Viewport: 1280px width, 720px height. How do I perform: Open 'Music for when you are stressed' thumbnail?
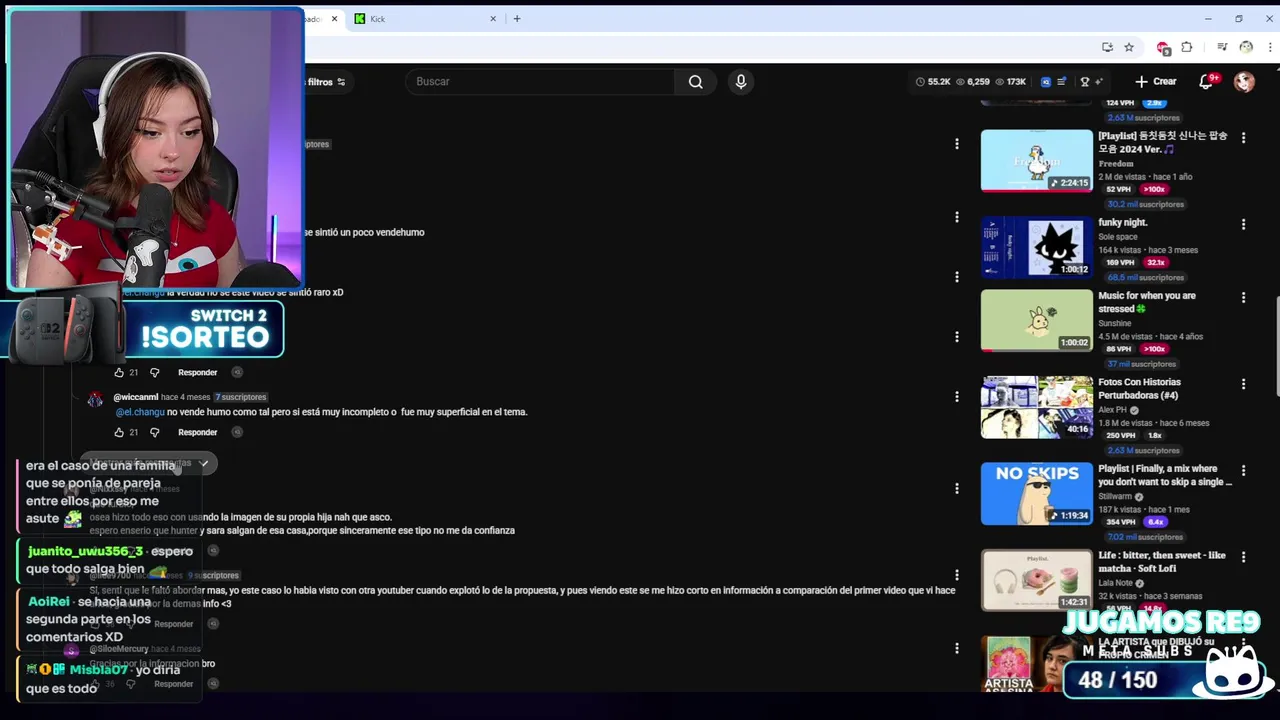1037,320
